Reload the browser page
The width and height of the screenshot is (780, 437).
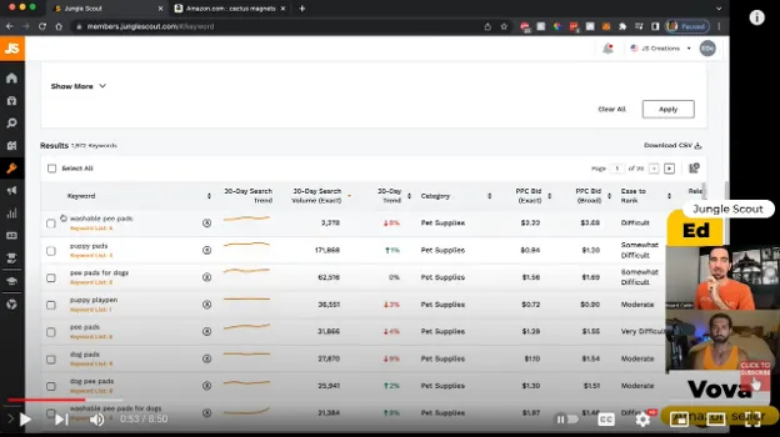pyautogui.click(x=42, y=26)
